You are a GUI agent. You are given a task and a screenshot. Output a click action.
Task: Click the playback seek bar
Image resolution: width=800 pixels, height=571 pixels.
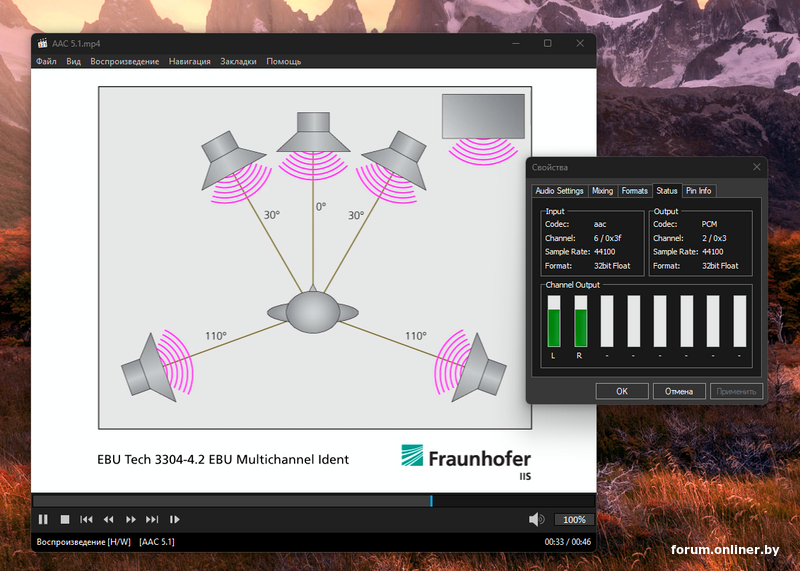[x=300, y=500]
